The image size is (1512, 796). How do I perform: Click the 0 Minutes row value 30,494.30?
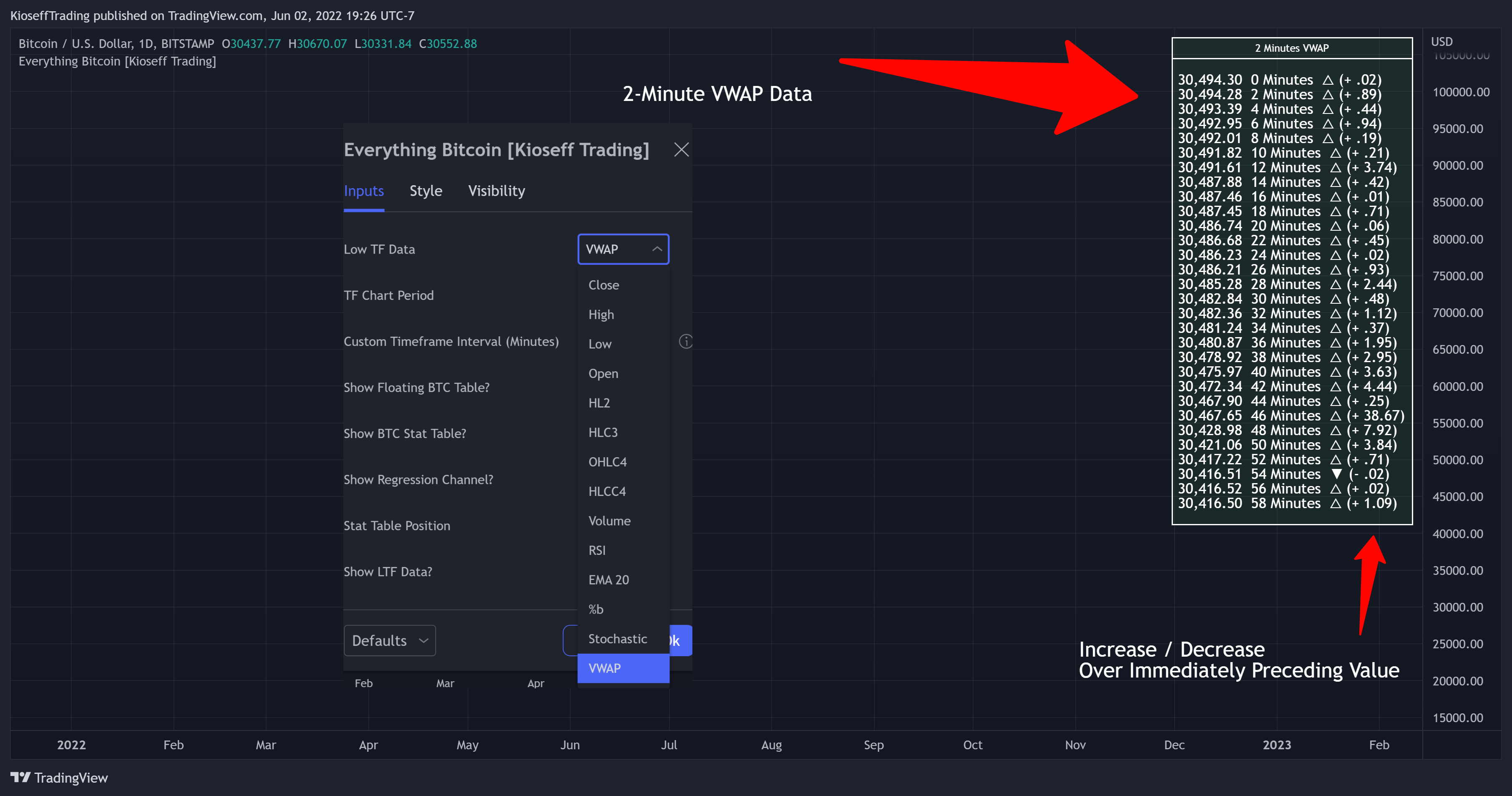point(1210,80)
